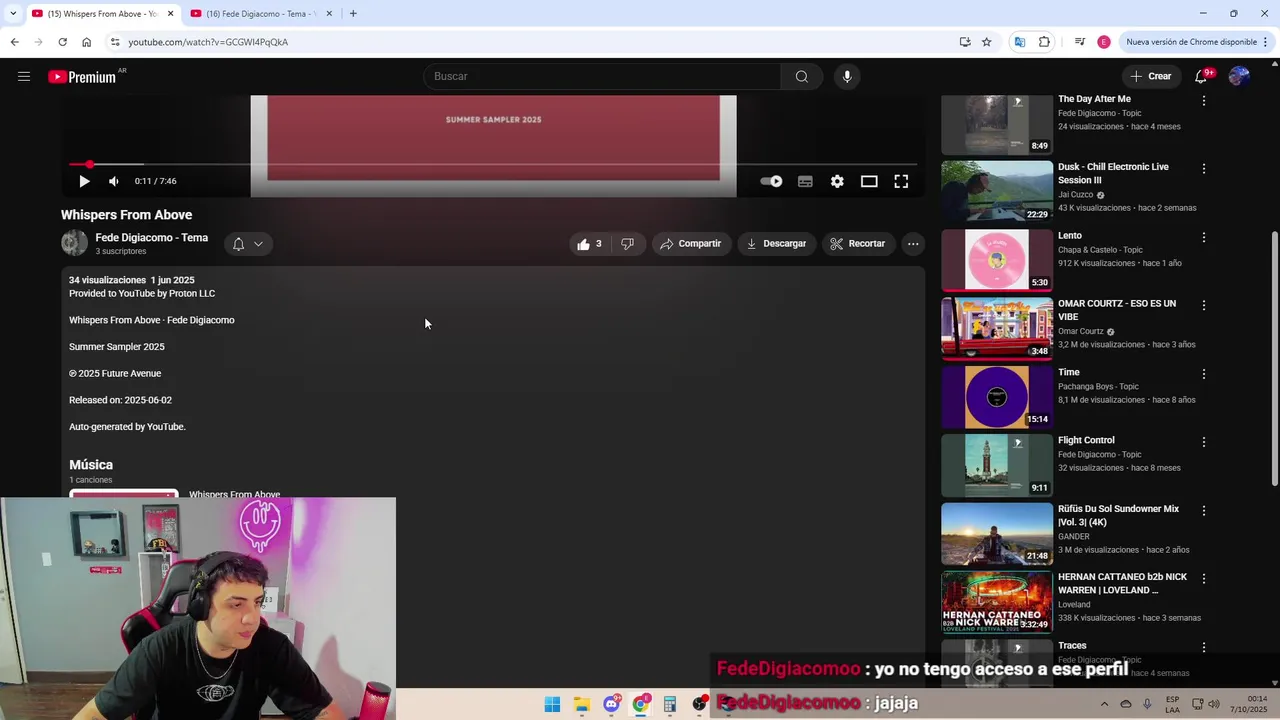Open options for Rüfüs Du Sol Sundowner Mix
1280x720 pixels.
(1204, 510)
